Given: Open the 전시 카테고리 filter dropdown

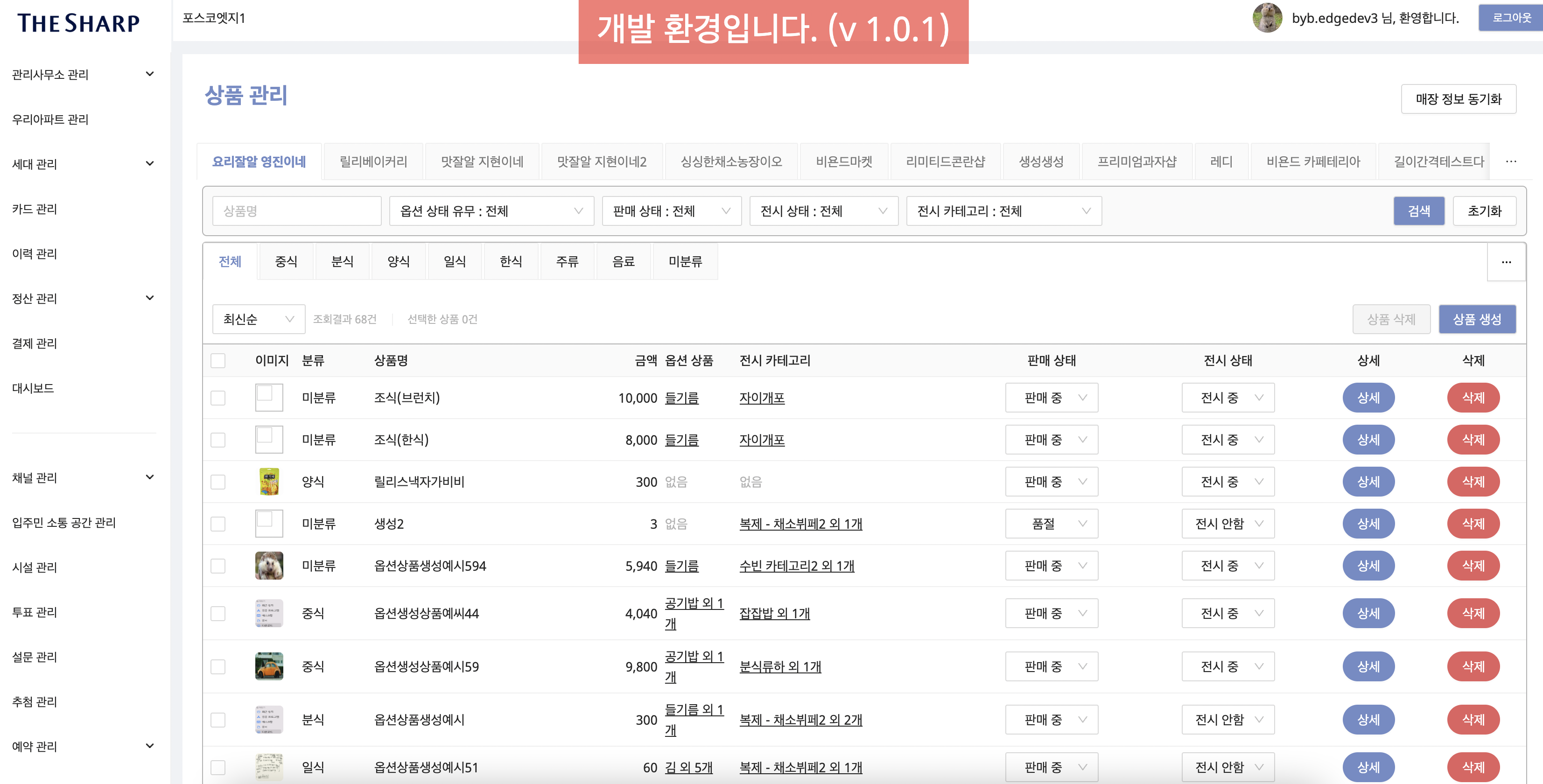Looking at the screenshot, I should [1003, 211].
